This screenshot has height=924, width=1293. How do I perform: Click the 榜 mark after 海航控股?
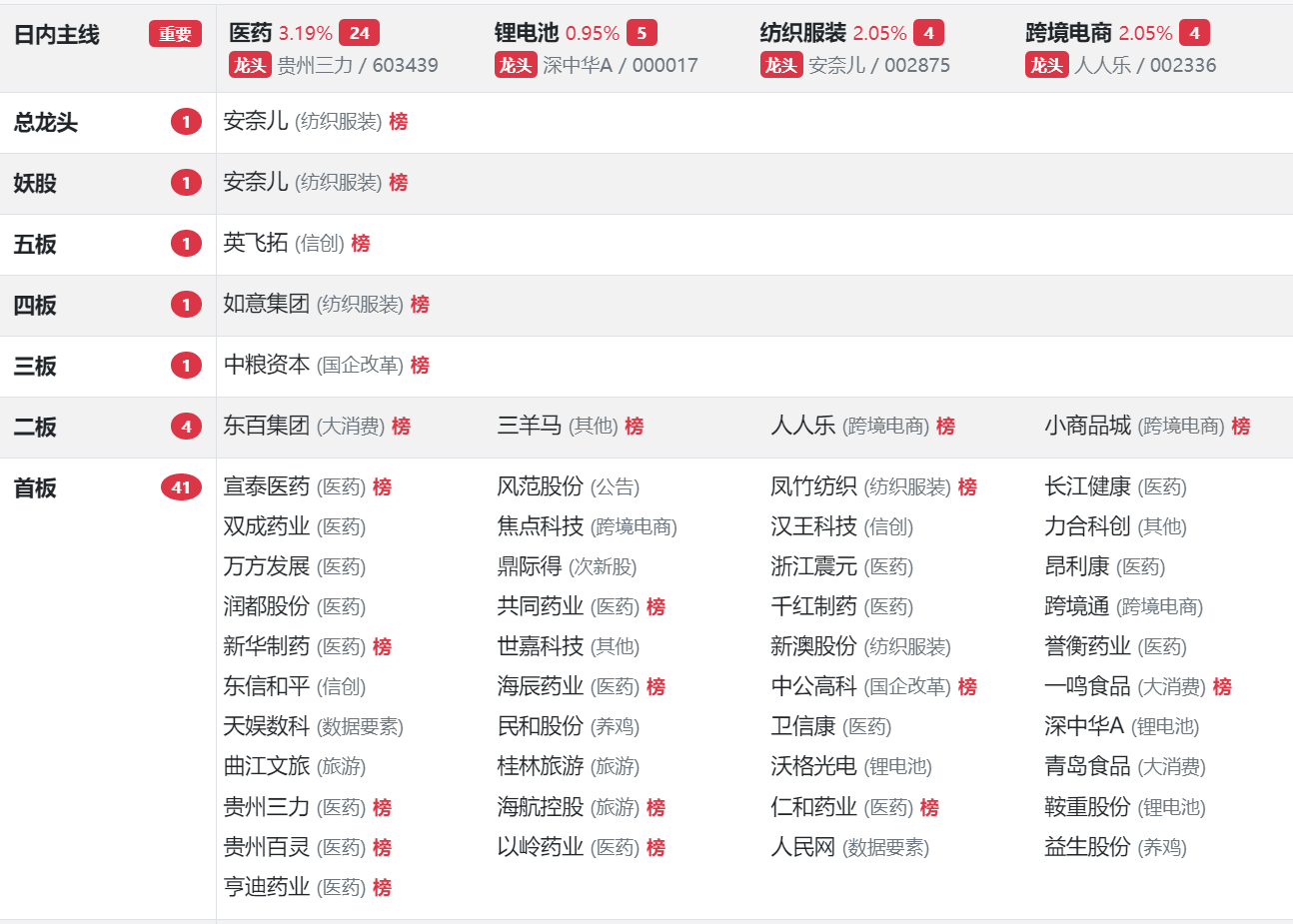tap(655, 807)
